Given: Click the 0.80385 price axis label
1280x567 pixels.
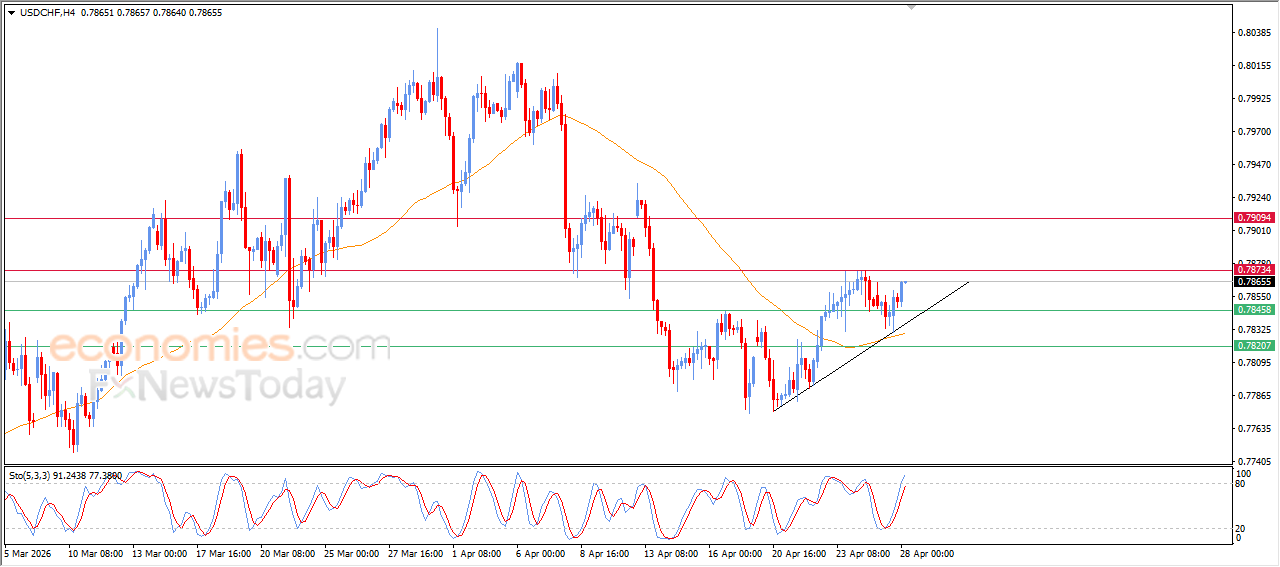Looking at the screenshot, I should (1253, 33).
